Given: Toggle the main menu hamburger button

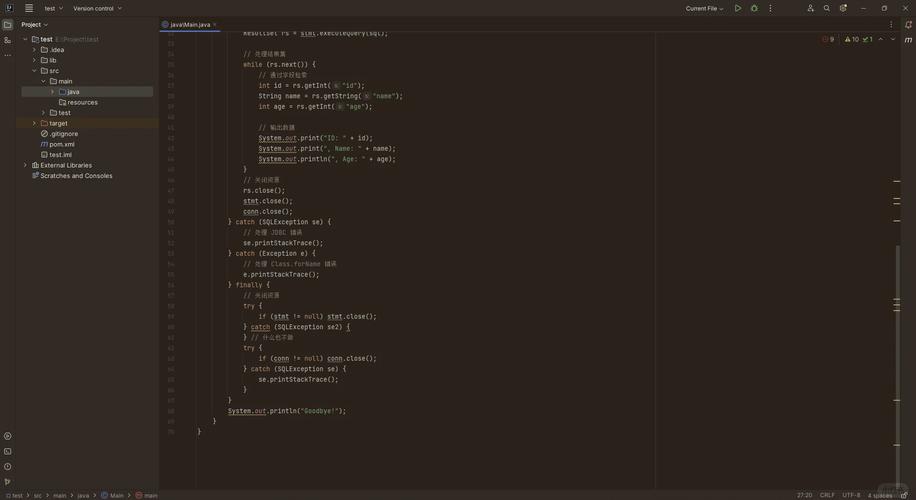Looking at the screenshot, I should [29, 8].
